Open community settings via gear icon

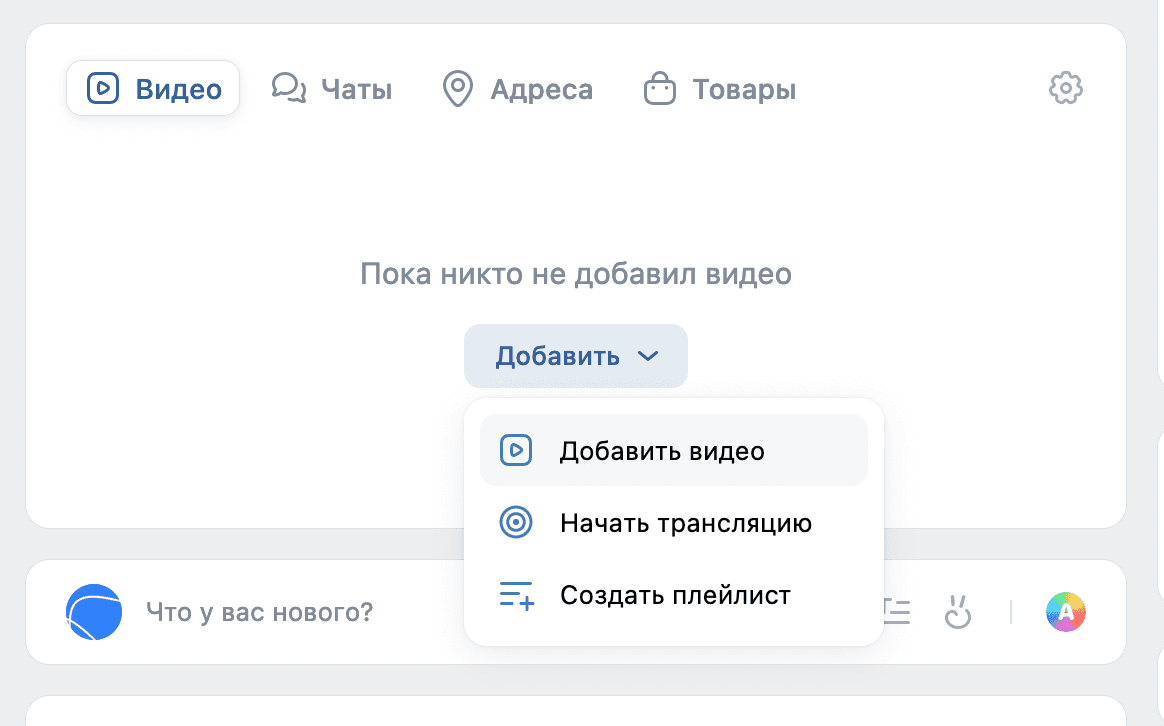point(1065,88)
